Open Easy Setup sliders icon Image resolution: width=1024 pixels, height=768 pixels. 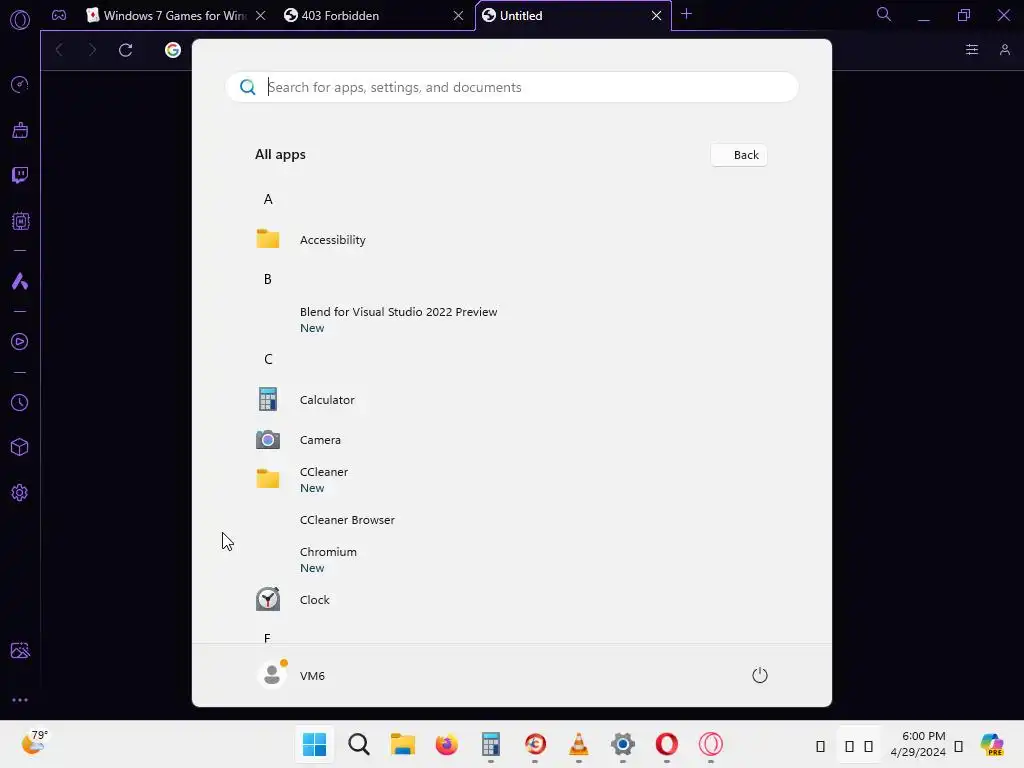(972, 50)
